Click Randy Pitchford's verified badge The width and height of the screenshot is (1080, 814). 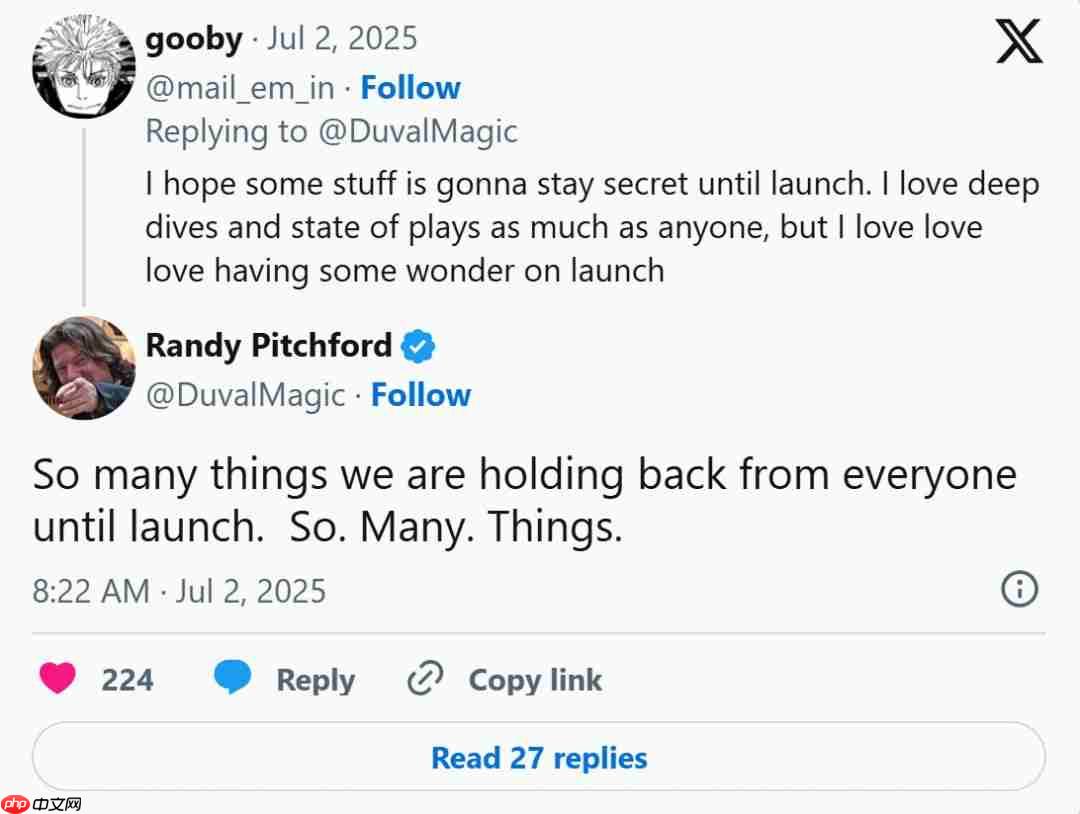coord(418,346)
